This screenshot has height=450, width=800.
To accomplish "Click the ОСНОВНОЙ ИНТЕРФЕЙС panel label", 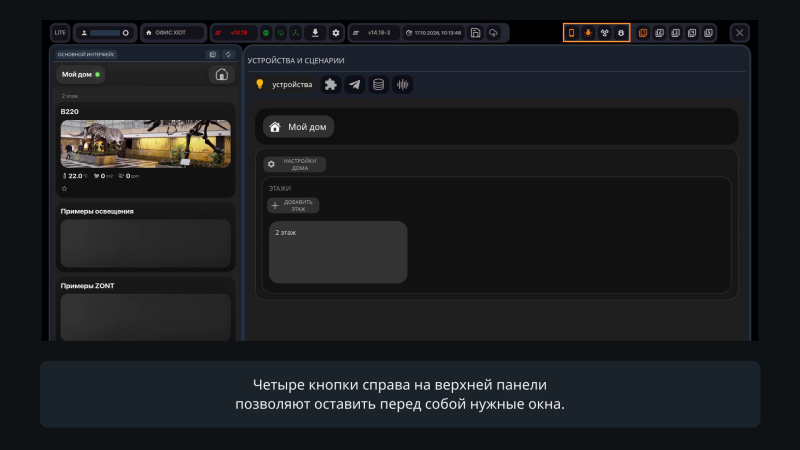I will (x=86, y=54).
